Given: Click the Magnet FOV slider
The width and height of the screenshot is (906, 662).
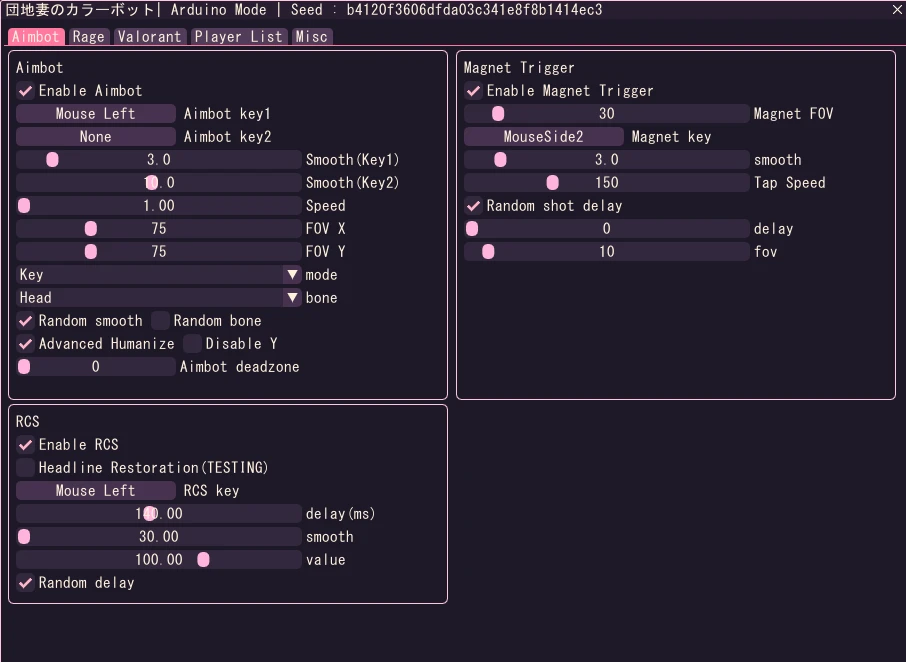Looking at the screenshot, I should click(607, 114).
